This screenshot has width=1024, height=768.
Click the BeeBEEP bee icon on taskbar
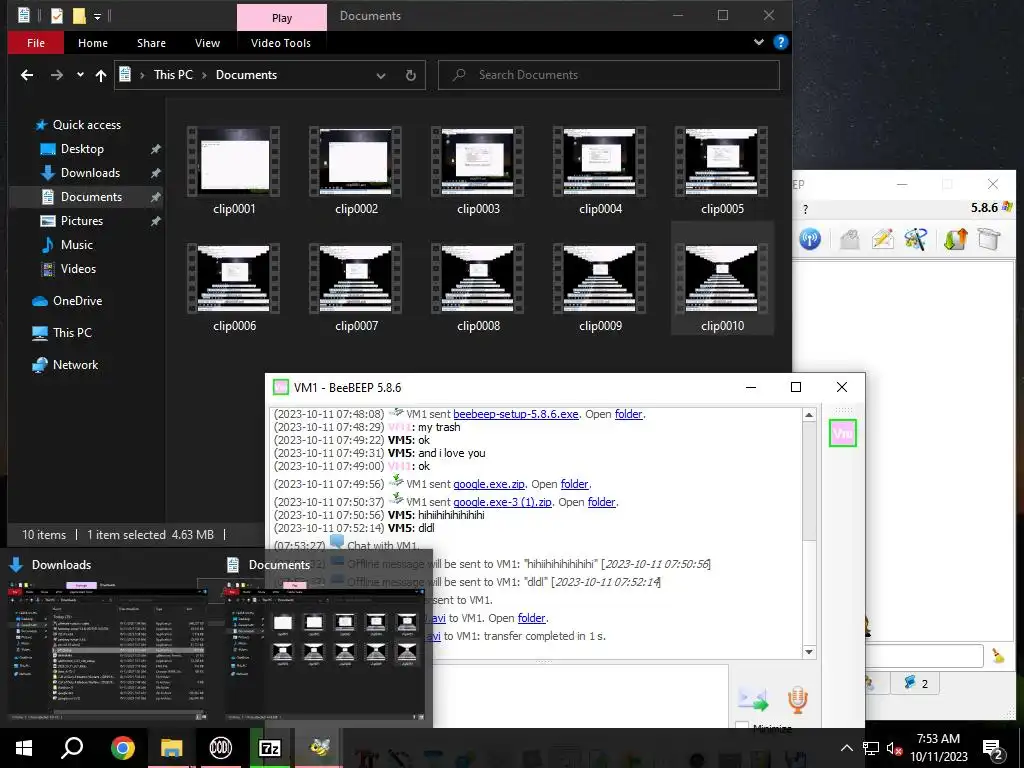[x=319, y=748]
